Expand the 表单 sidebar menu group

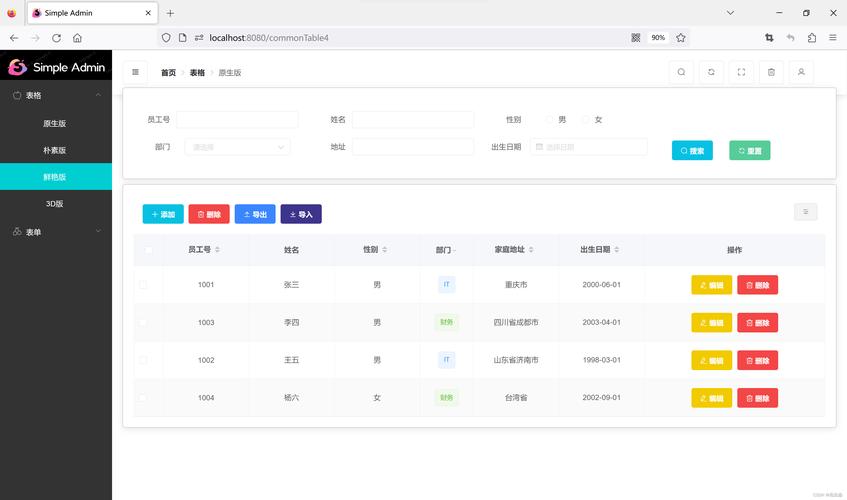click(56, 232)
